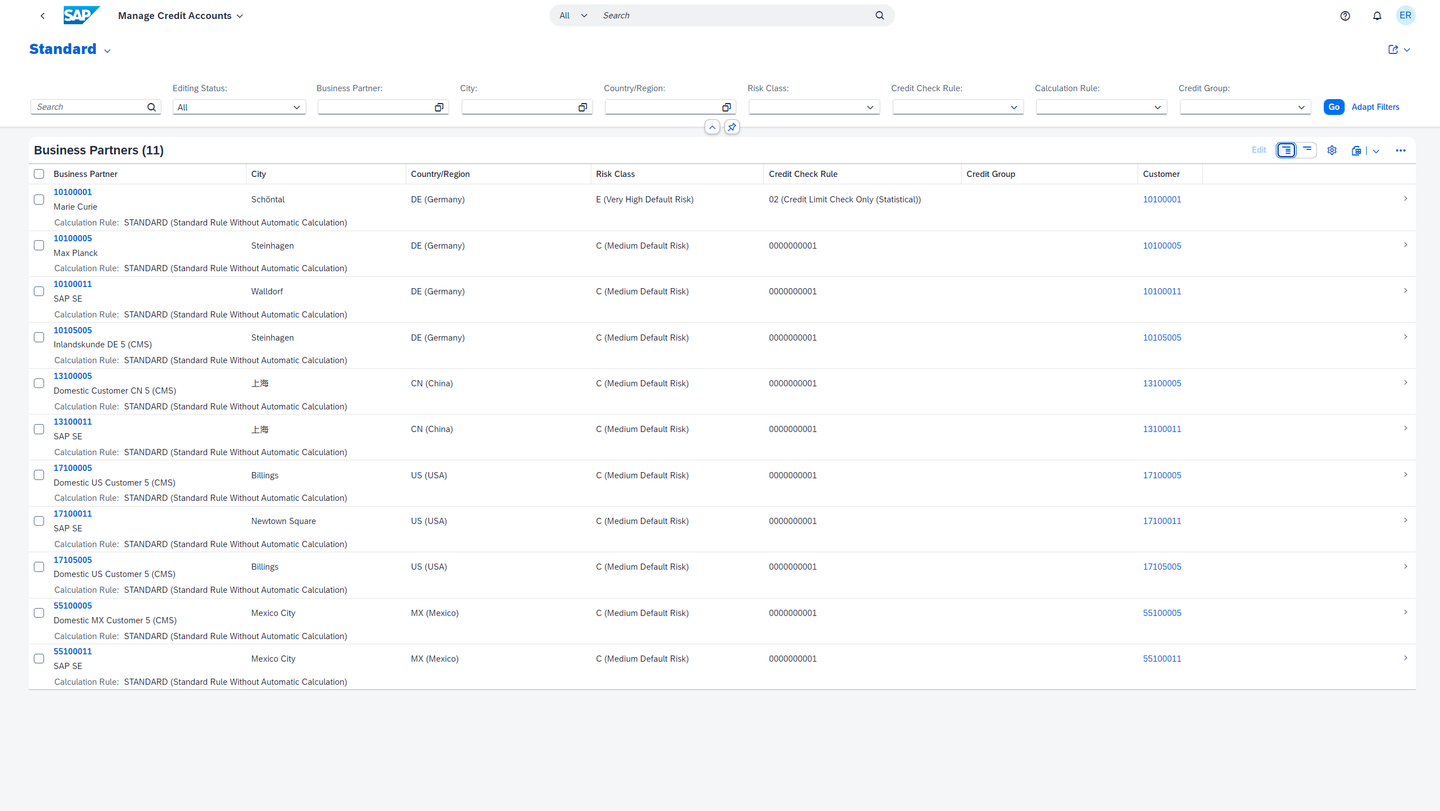Pin the filter header
Image resolution: width=1440 pixels, height=811 pixels.
[x=732, y=127]
